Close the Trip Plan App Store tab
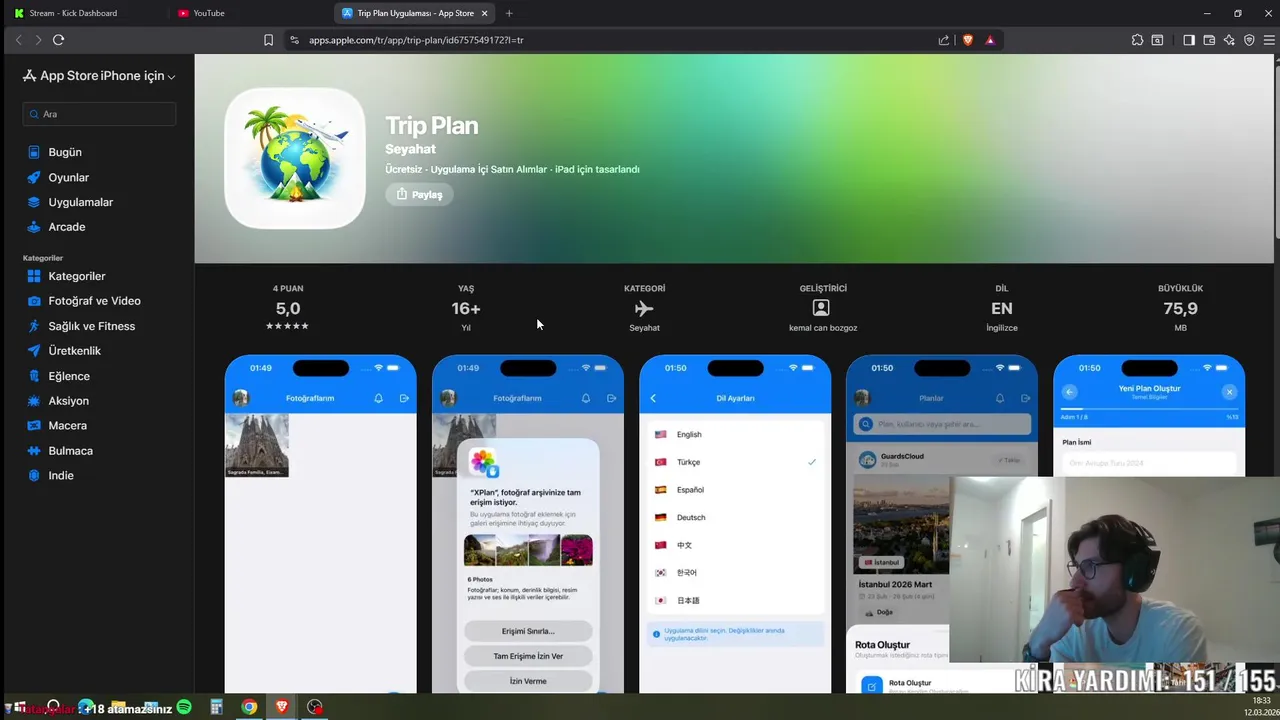The height and width of the screenshot is (720, 1280). 485,13
